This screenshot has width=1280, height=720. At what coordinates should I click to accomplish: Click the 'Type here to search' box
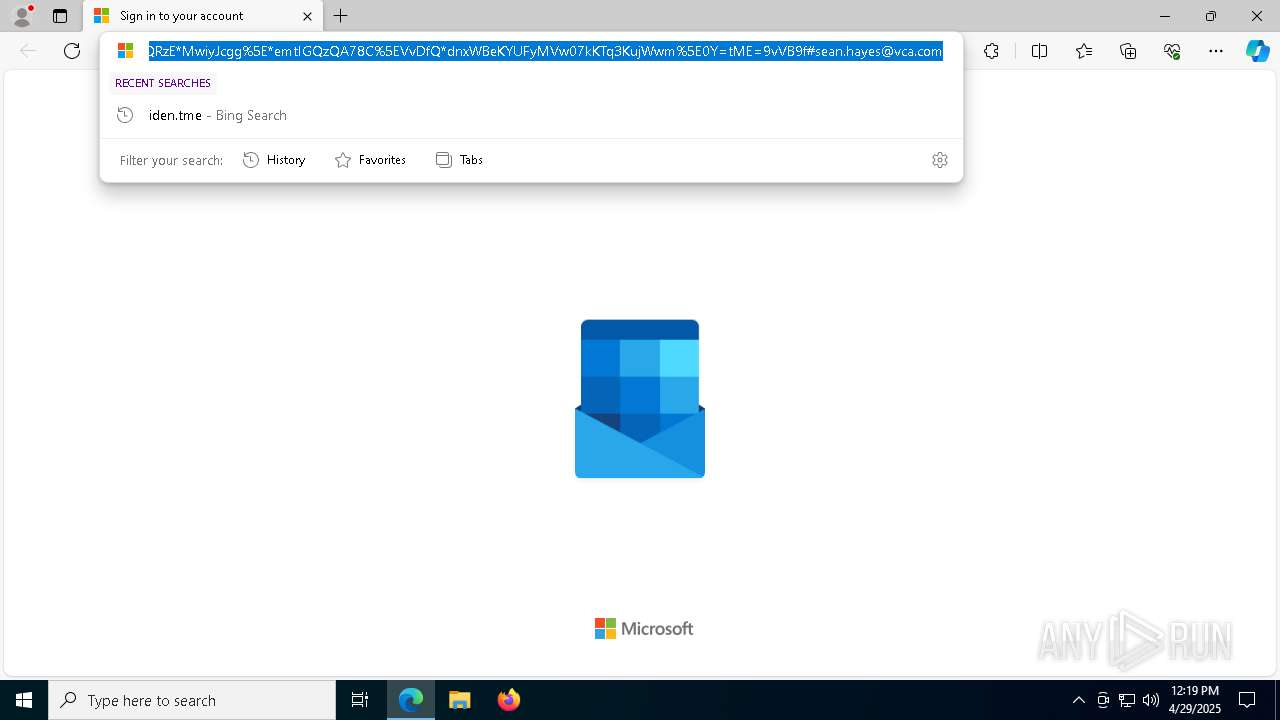click(x=192, y=700)
